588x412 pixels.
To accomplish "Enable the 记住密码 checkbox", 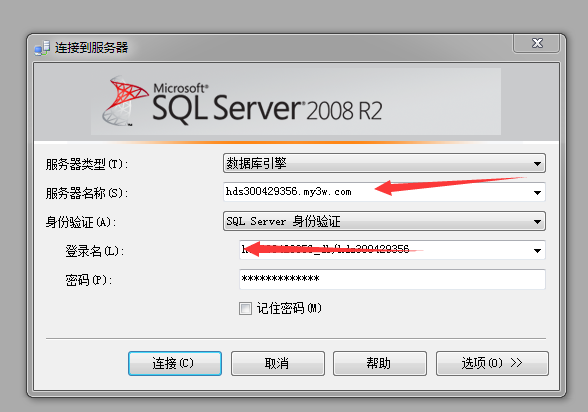I will (x=245, y=309).
